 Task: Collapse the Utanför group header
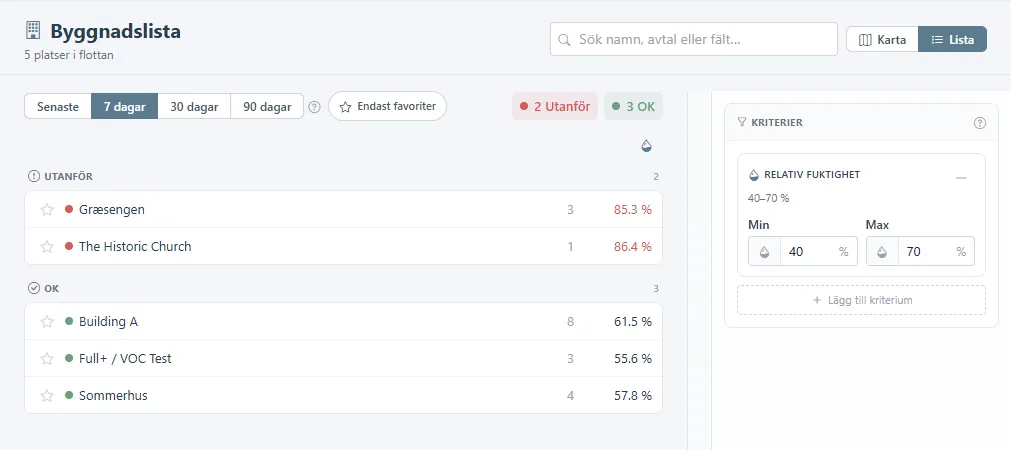coord(343,177)
